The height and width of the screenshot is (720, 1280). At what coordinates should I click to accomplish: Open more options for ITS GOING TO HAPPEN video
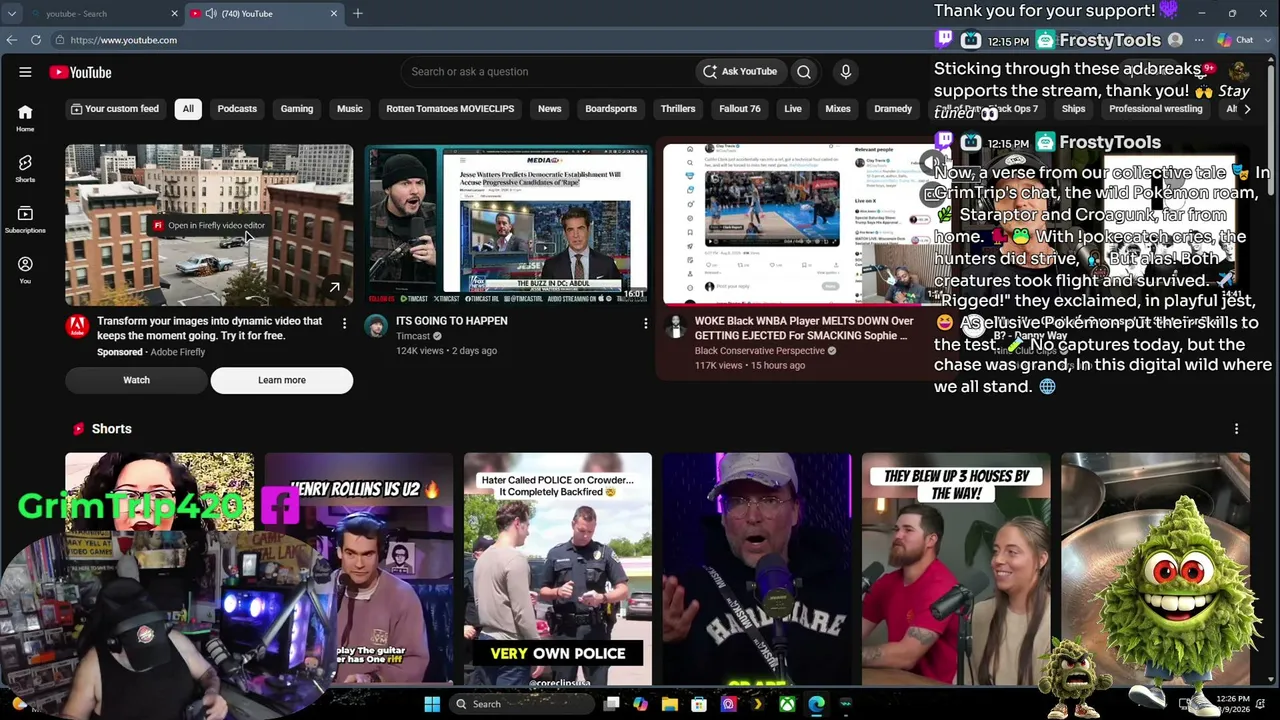click(x=645, y=323)
